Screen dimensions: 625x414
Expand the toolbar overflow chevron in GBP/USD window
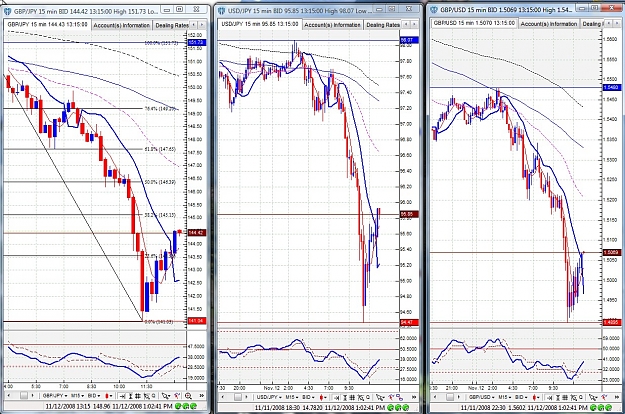pyautogui.click(x=617, y=397)
